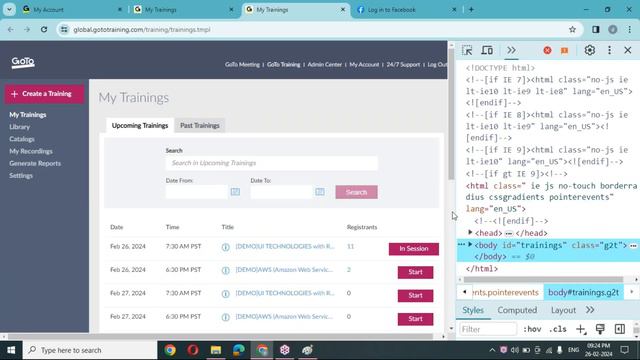Open the Windows Start menu
Screen dimensions: 640x360
[x=11, y=350]
